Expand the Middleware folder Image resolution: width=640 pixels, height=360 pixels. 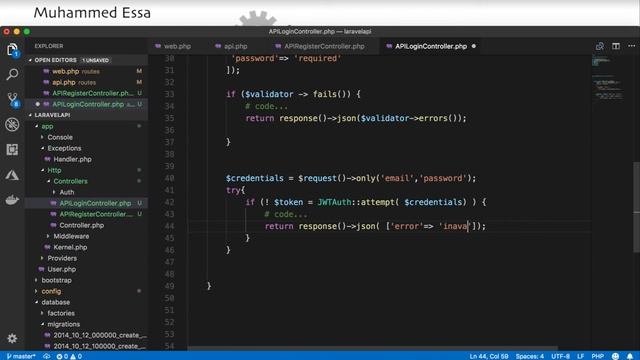(49, 236)
